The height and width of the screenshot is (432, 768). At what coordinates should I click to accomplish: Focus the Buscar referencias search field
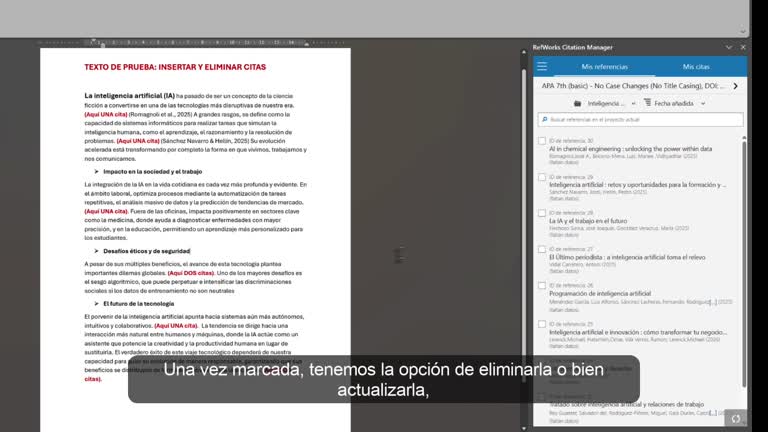coord(640,120)
